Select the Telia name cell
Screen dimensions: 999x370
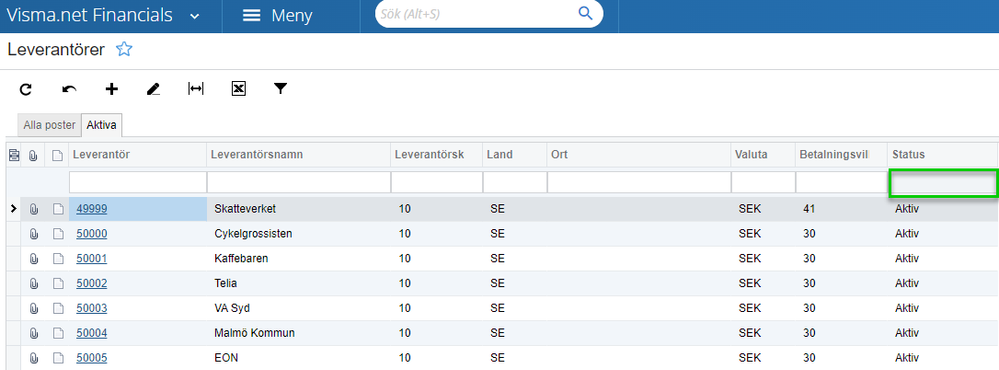tap(298, 283)
